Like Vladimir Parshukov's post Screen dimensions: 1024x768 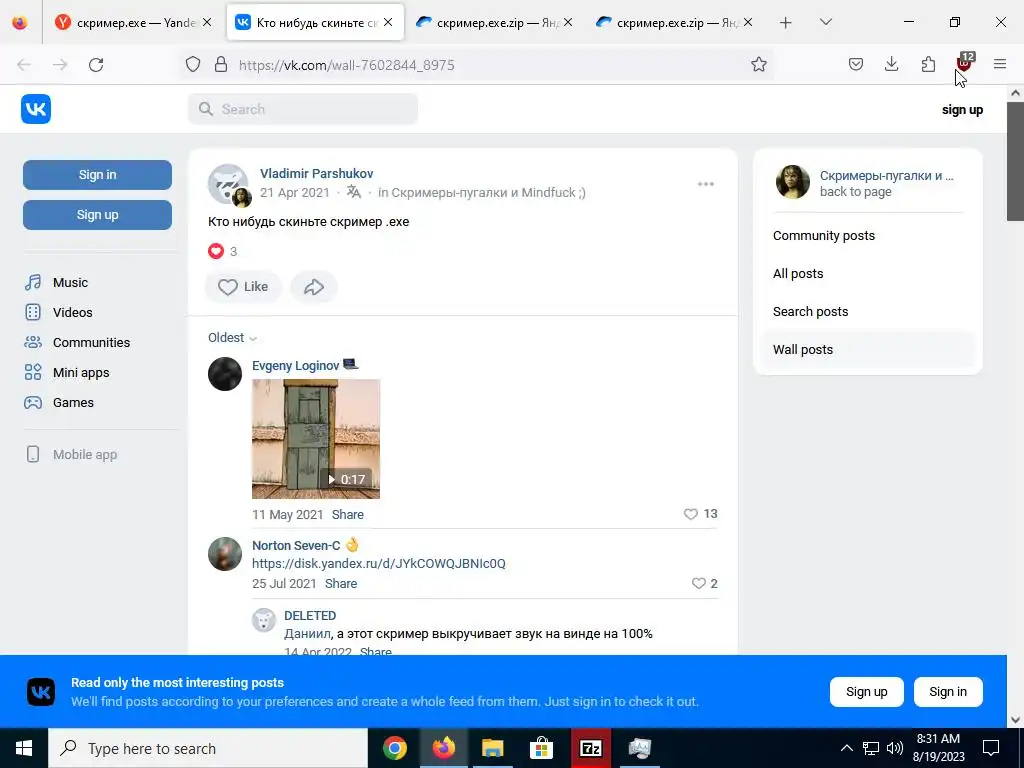[x=243, y=287]
